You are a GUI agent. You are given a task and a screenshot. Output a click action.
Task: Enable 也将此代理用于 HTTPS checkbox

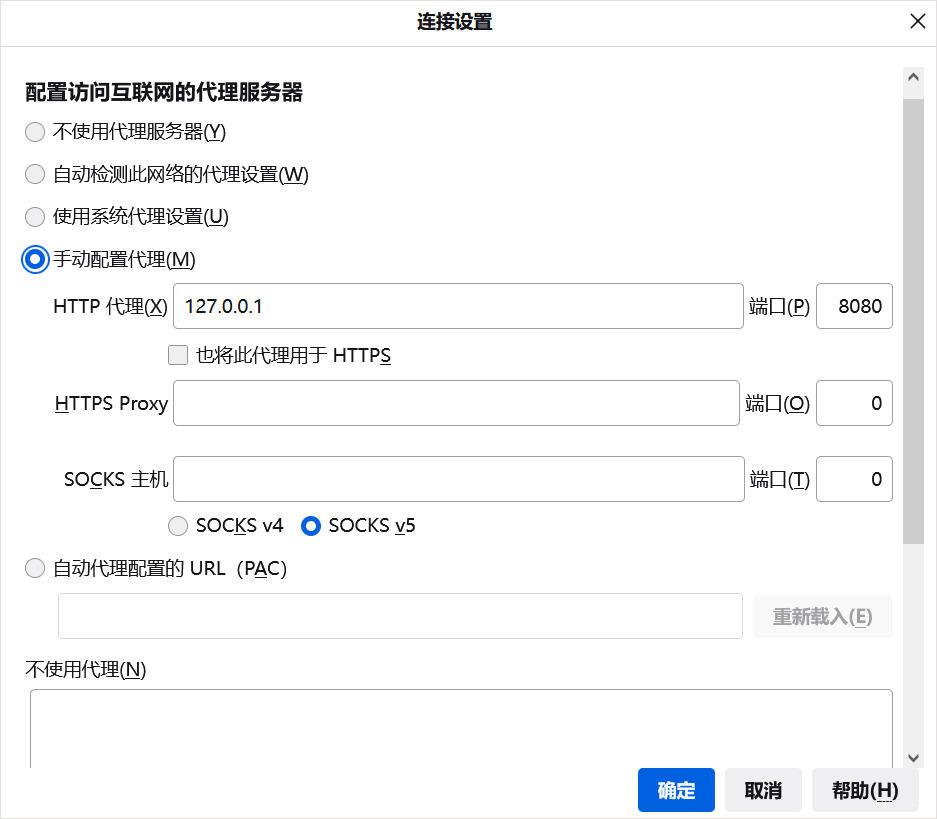pyautogui.click(x=178, y=355)
